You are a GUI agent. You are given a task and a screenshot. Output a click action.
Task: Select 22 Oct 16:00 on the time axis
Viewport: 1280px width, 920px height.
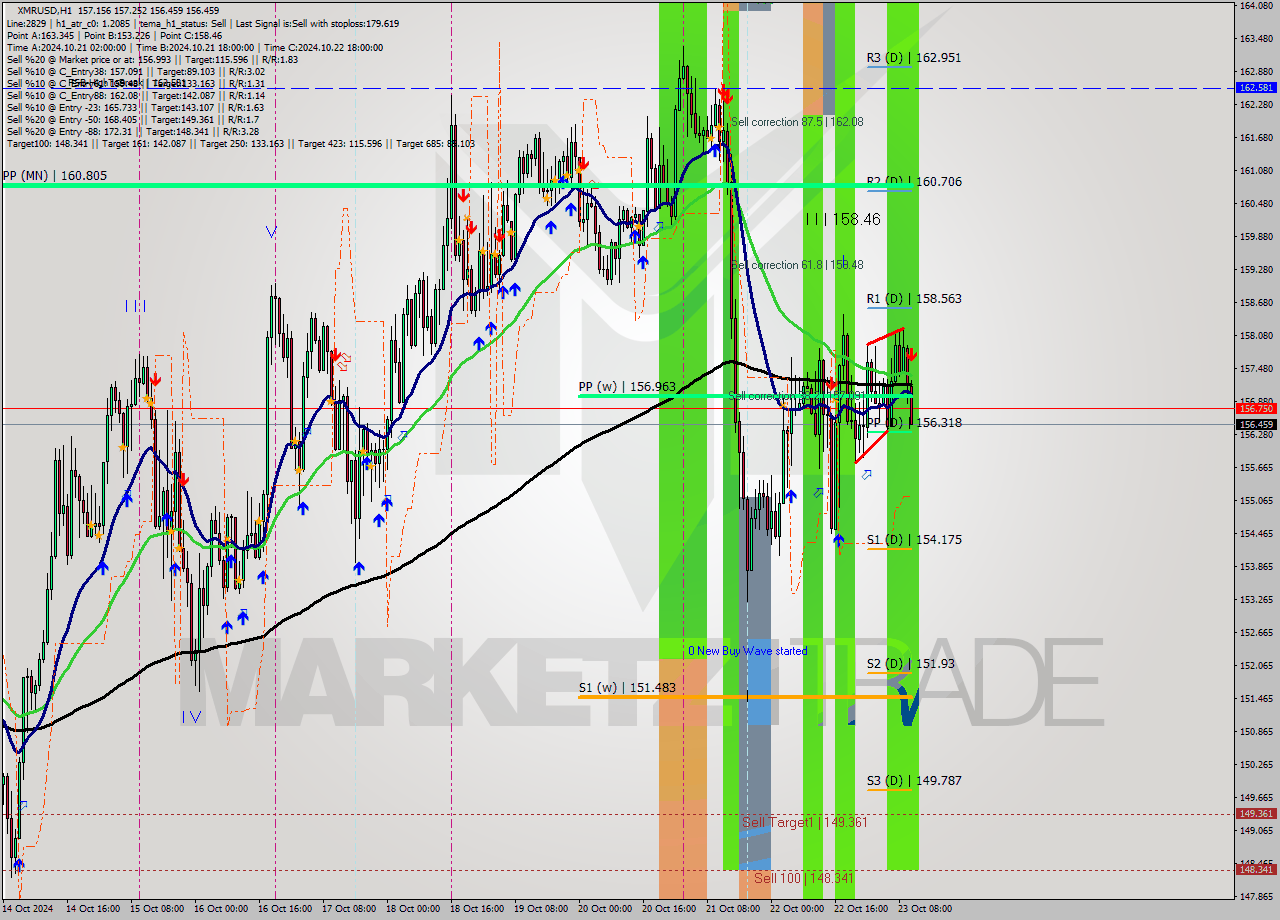862,910
